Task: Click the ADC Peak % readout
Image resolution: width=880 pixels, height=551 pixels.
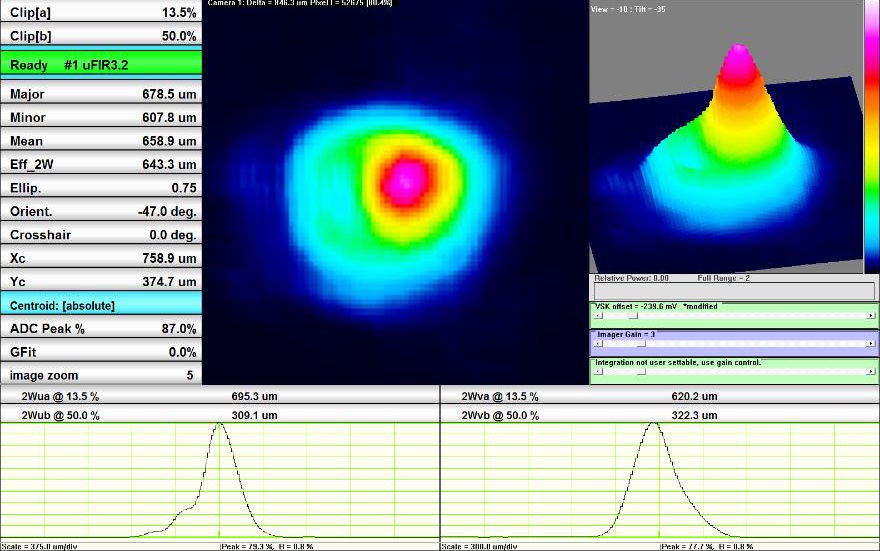Action: click(x=101, y=328)
